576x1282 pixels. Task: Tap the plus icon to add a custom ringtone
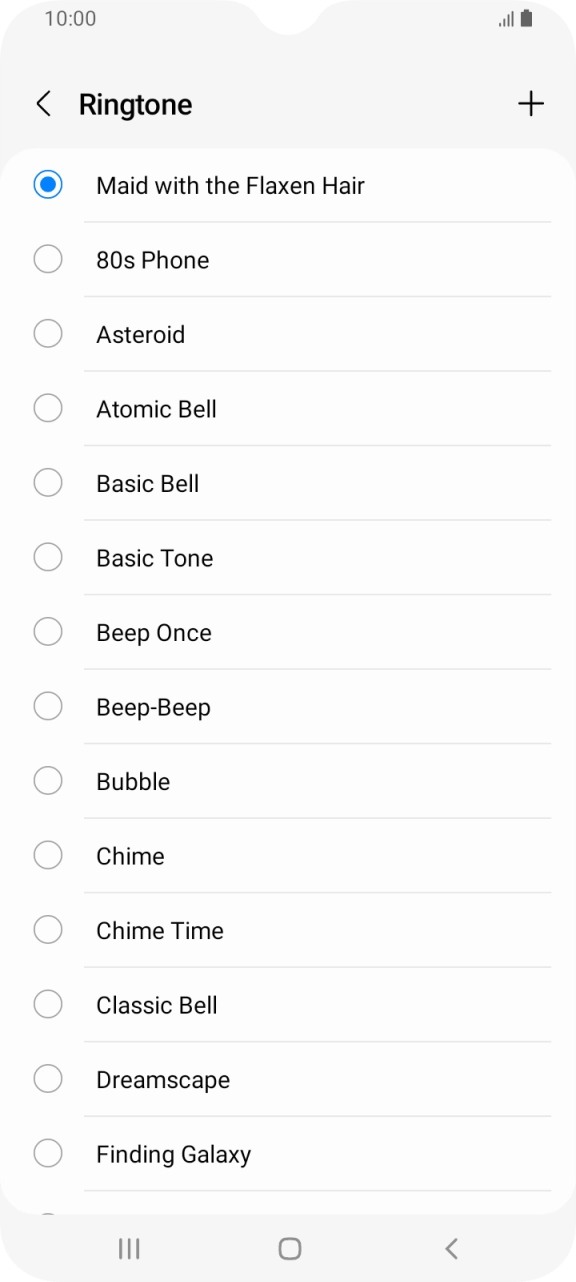(x=531, y=103)
